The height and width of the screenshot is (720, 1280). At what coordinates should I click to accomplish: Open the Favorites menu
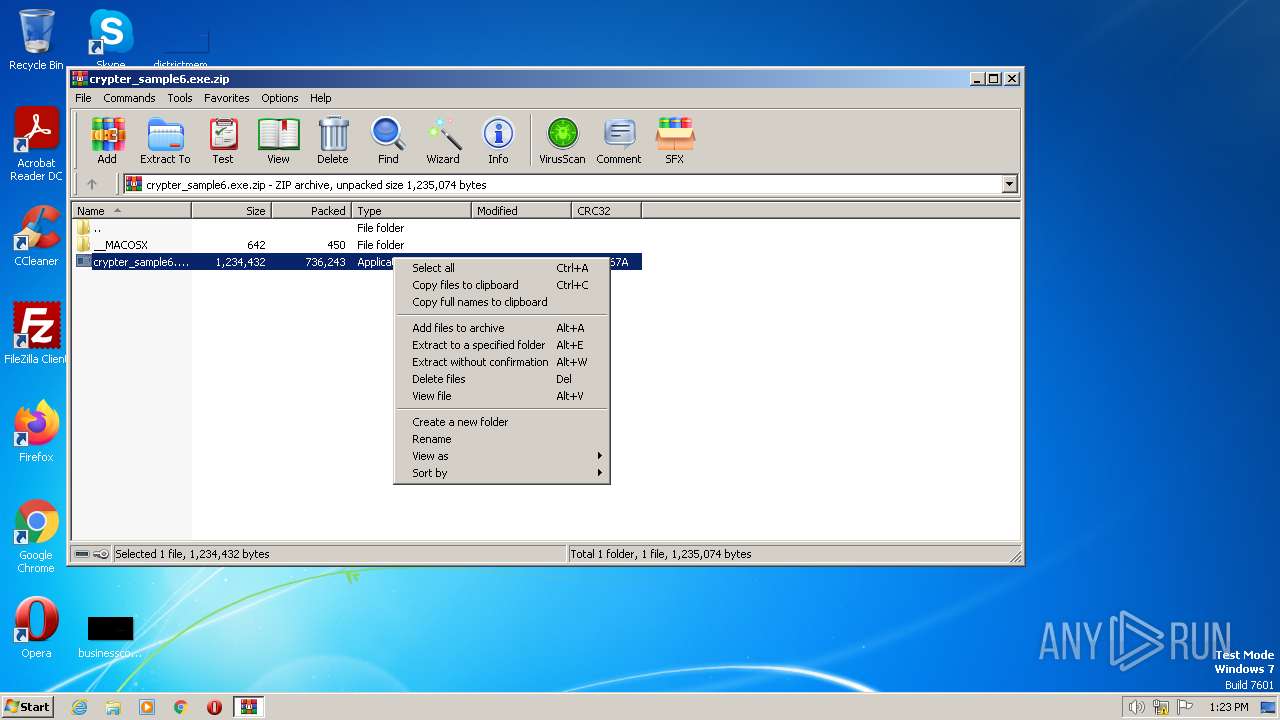(227, 98)
